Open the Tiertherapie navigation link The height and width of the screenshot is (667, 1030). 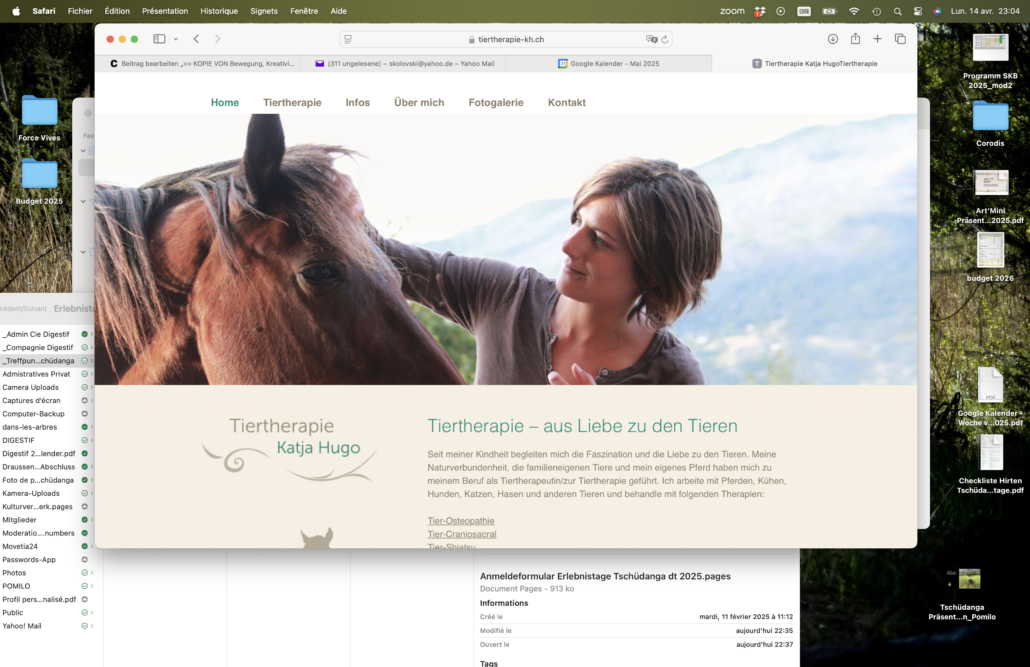292,103
